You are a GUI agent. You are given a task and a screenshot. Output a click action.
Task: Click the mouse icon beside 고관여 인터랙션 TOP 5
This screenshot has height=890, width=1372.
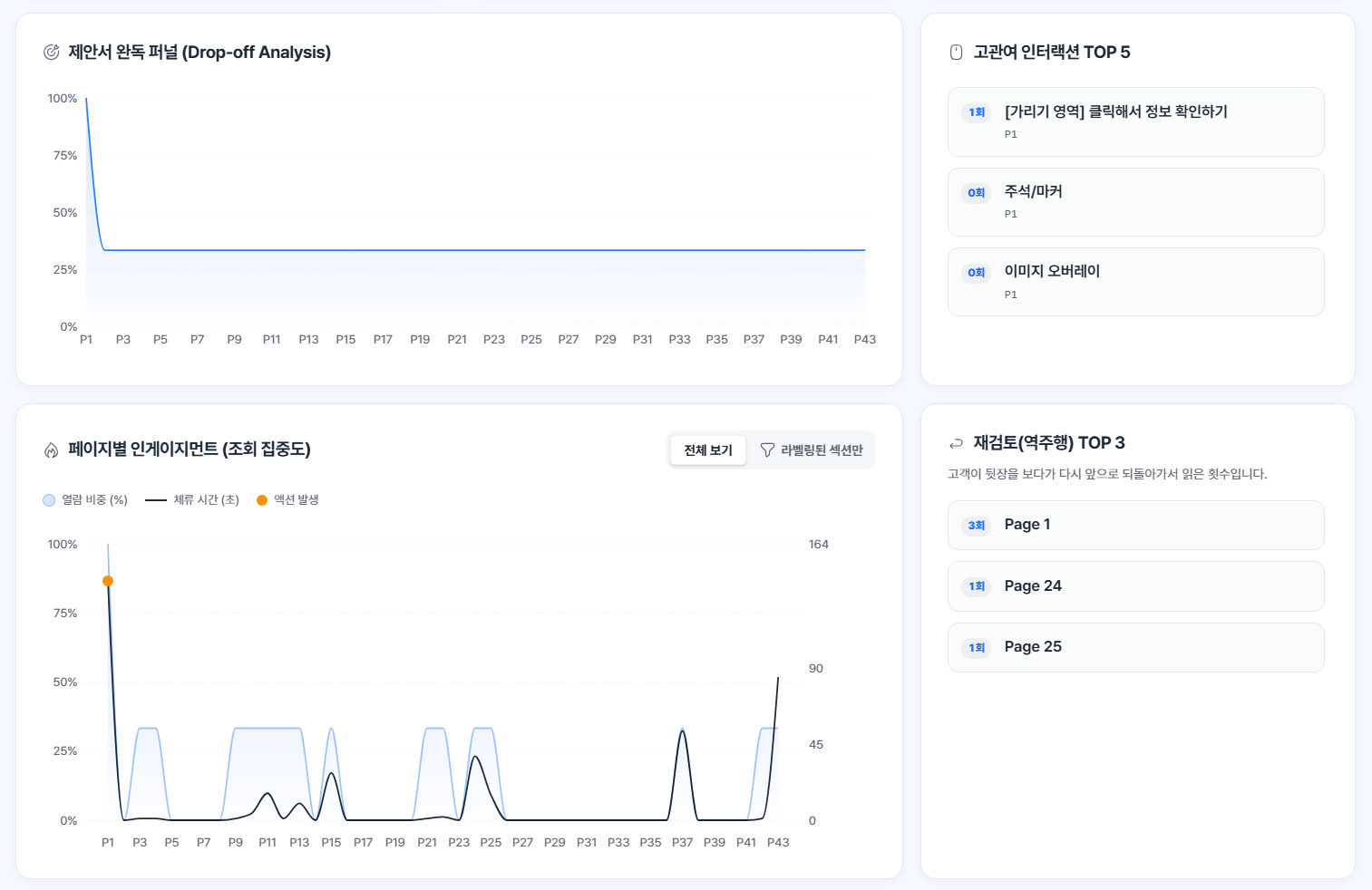[x=956, y=53]
